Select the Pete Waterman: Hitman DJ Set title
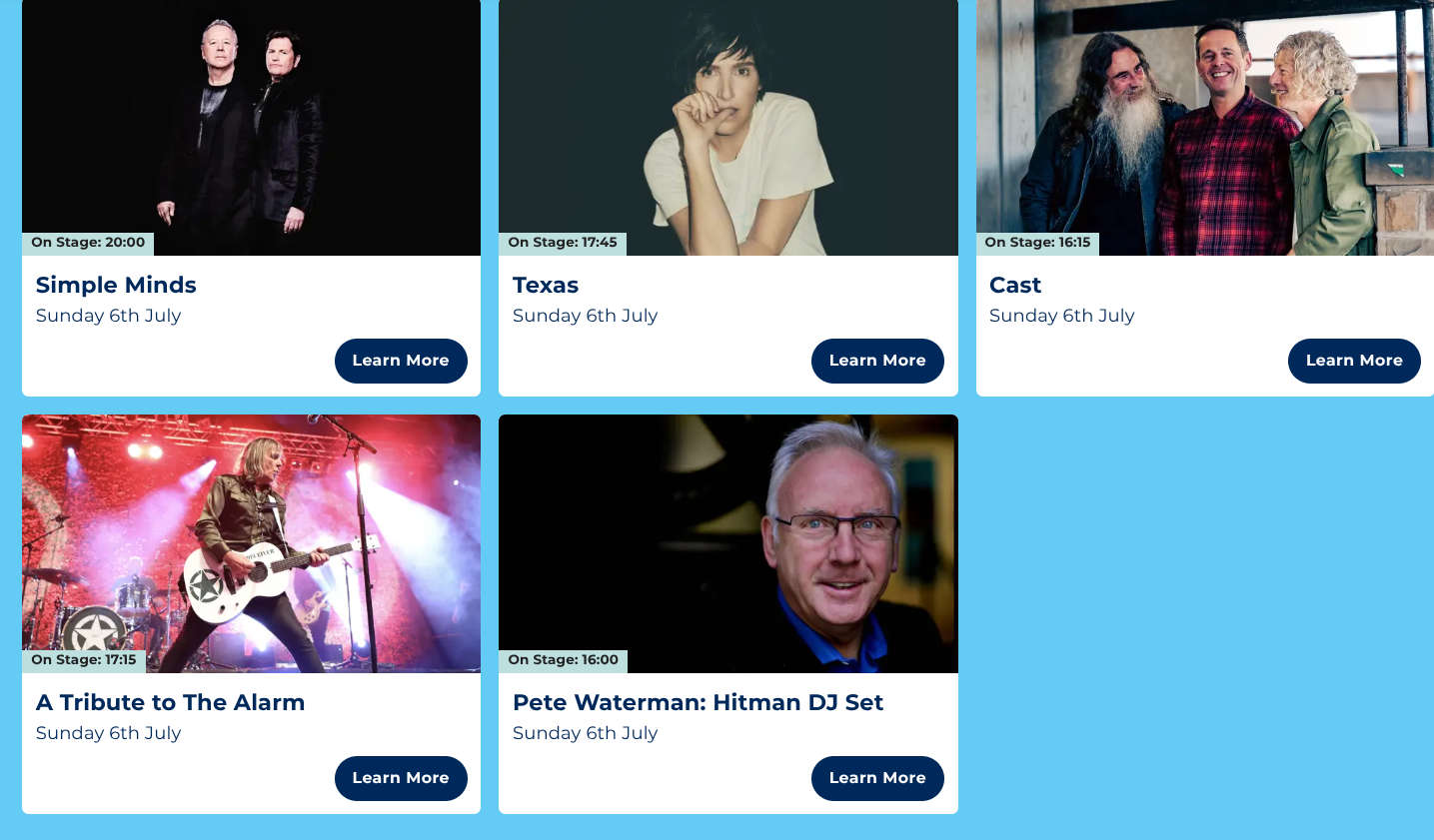Screen dimensions: 1434x840 (x=698, y=702)
